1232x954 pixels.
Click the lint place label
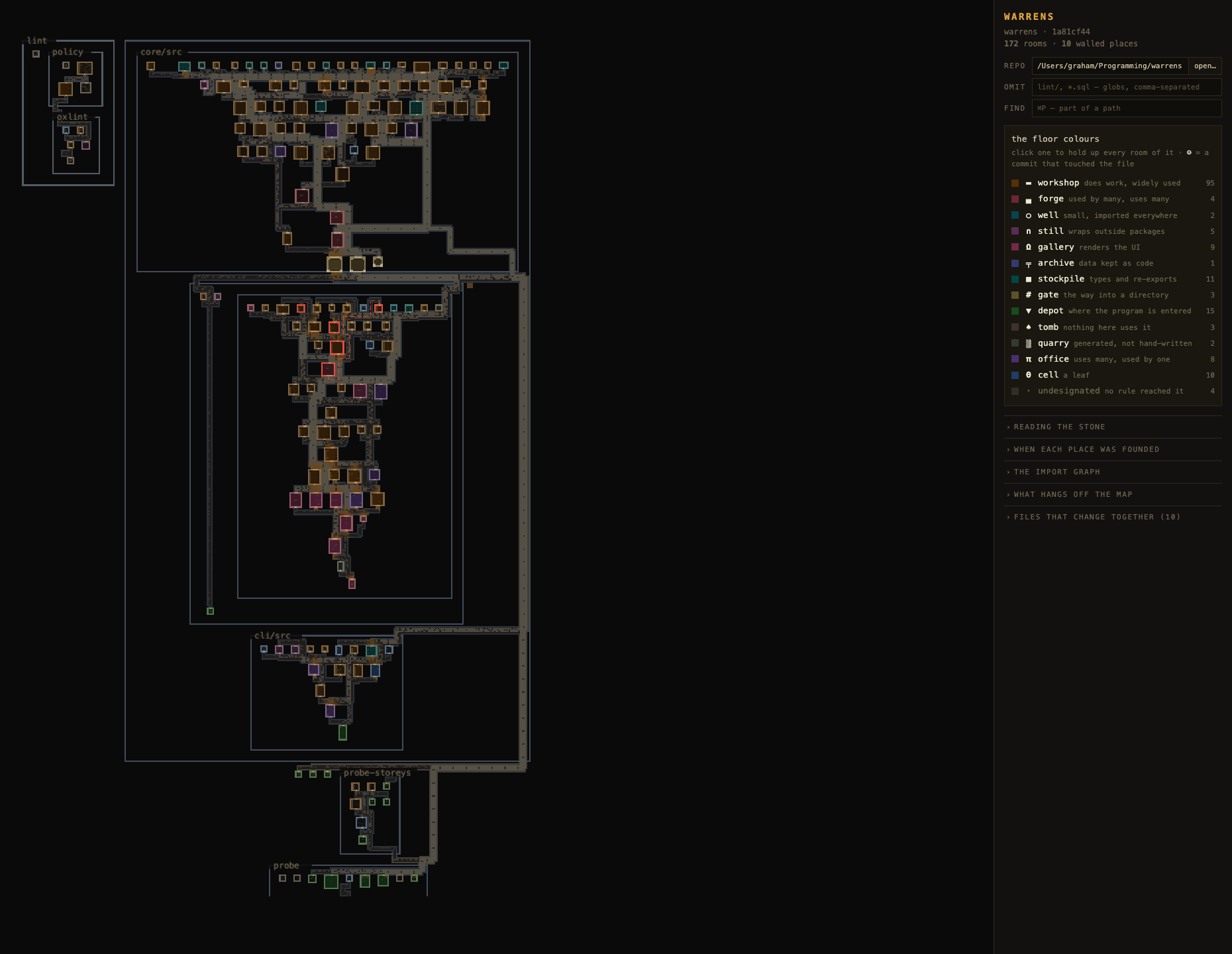point(37,40)
